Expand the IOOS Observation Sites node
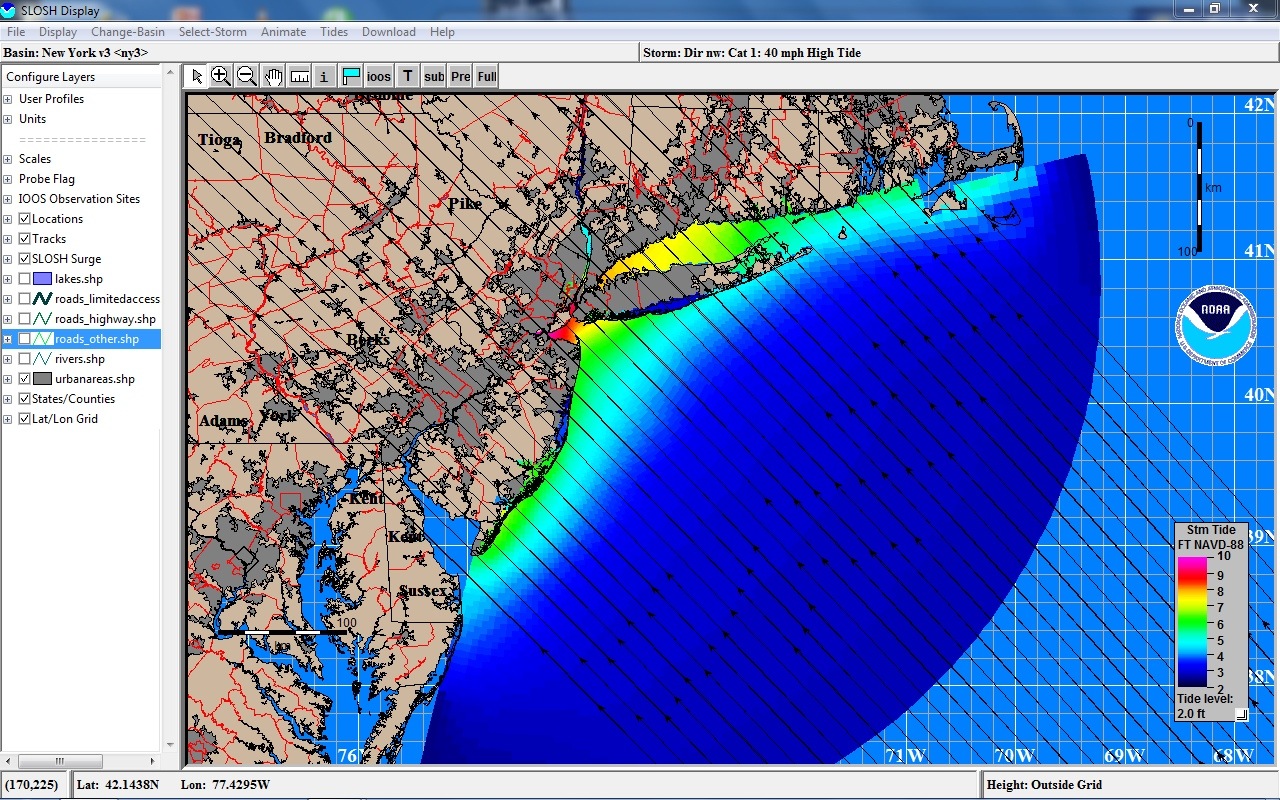 point(8,199)
